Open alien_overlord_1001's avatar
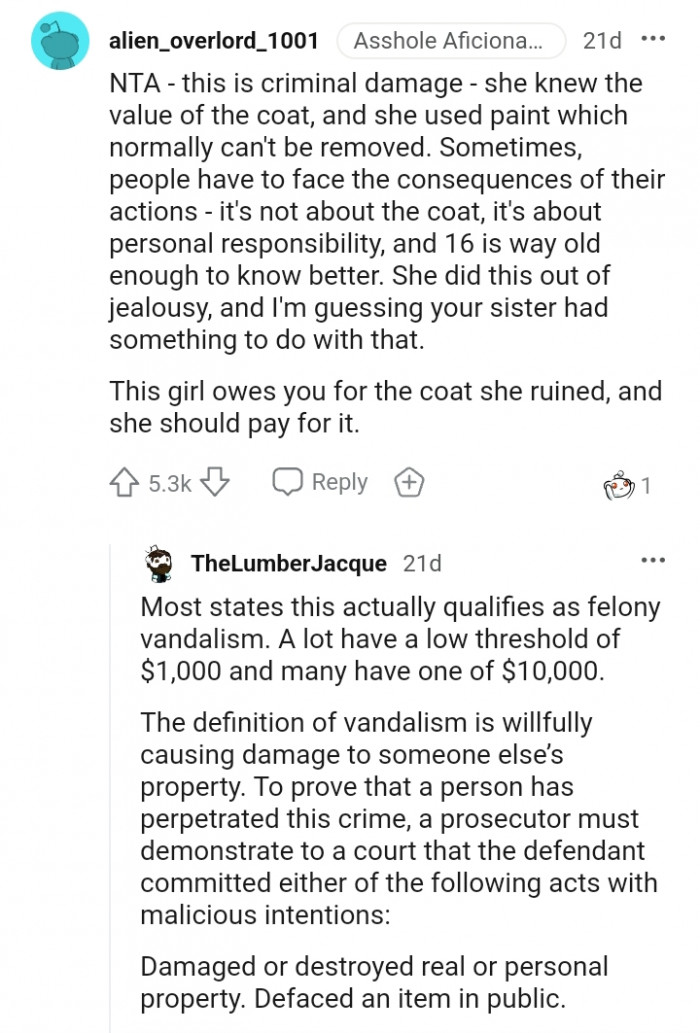Image resolution: width=700 pixels, height=1033 pixels. pyautogui.click(x=60, y=41)
